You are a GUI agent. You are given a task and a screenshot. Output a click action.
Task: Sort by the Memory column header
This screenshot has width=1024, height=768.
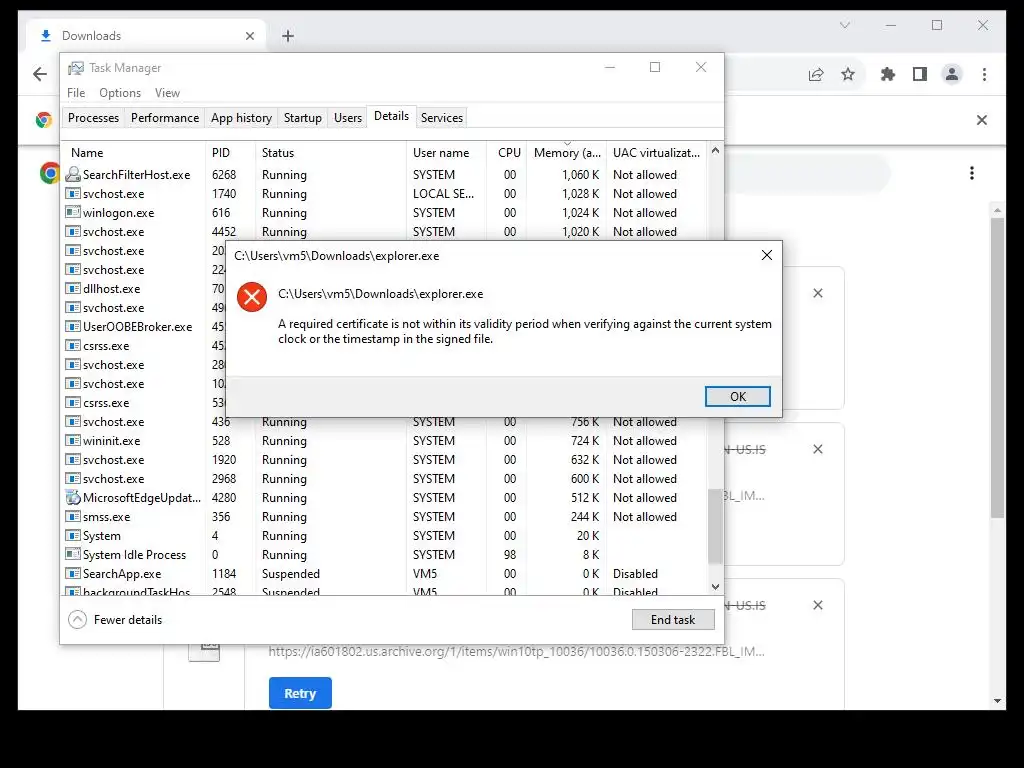coord(567,153)
